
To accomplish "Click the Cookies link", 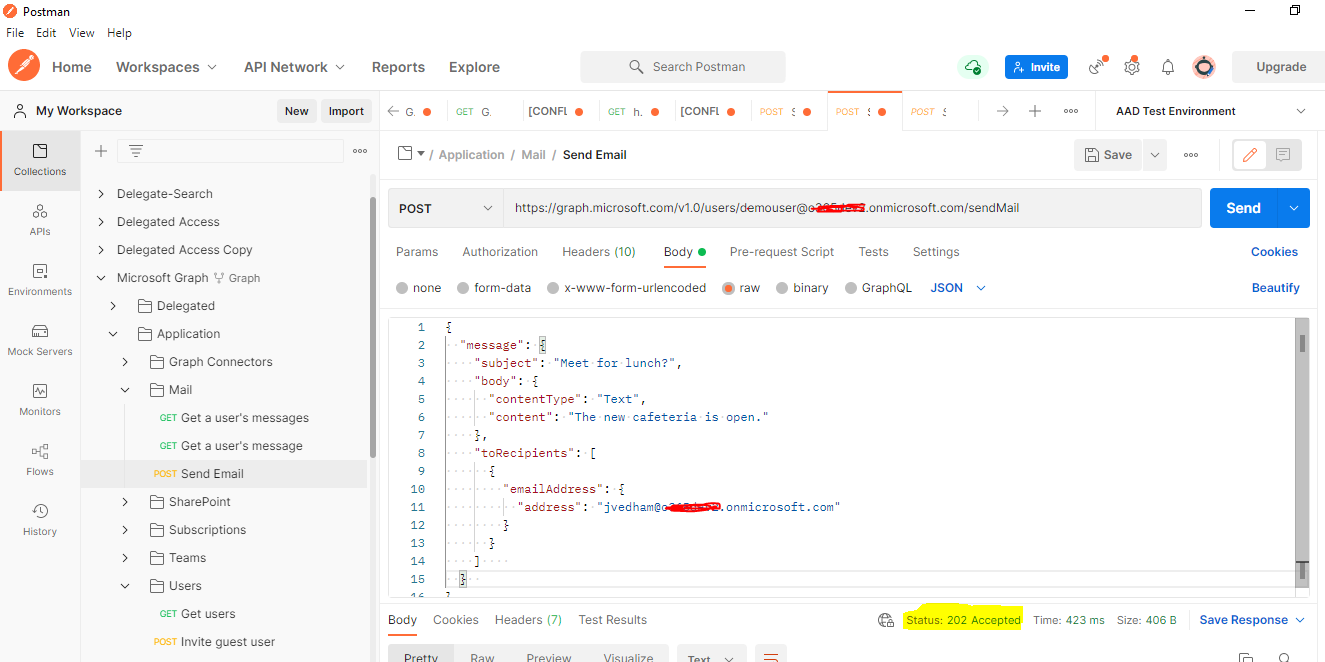I will [x=1274, y=252].
